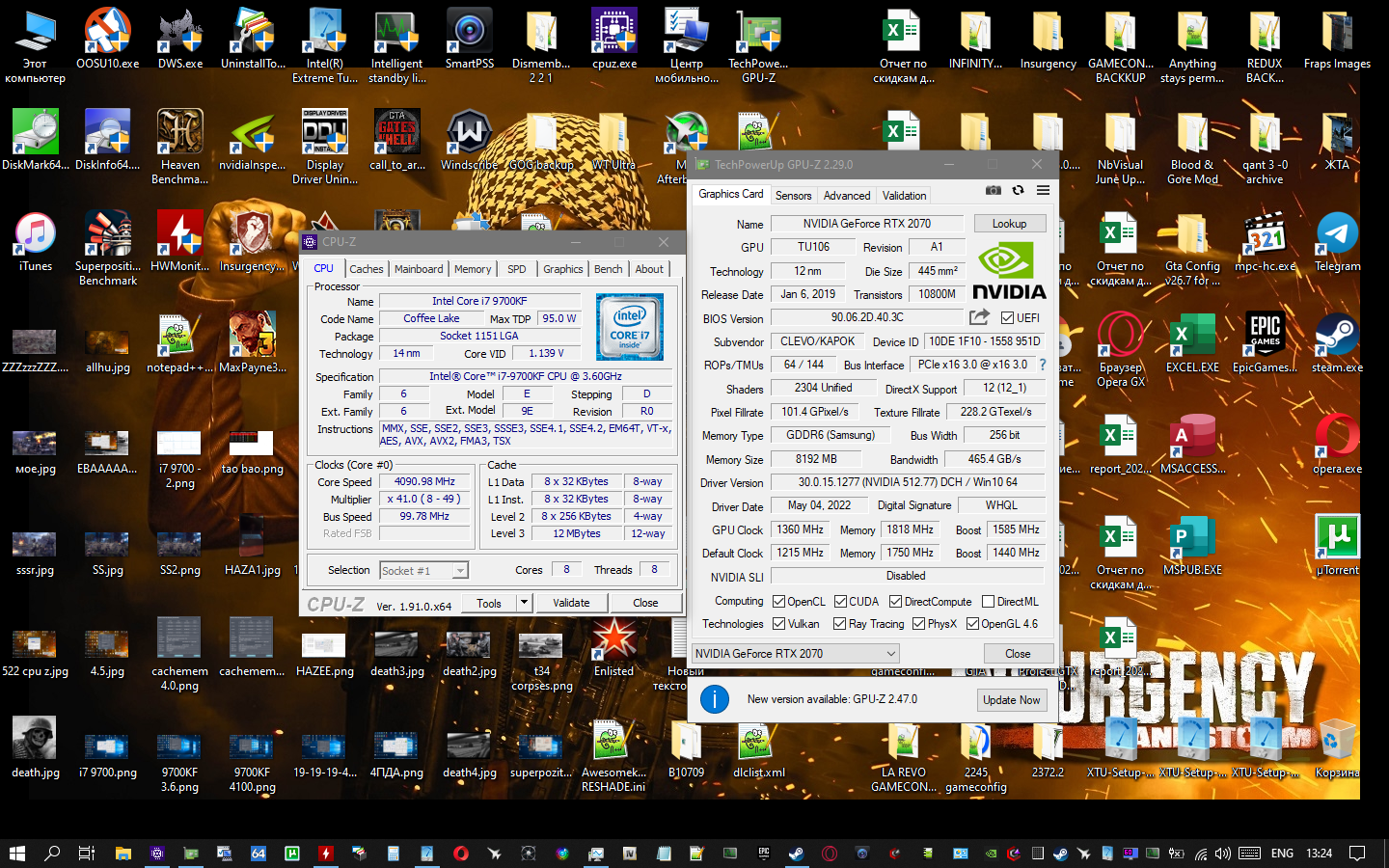Switch to the Sensors tab in GPU-Z
The height and width of the screenshot is (868, 1389).
(x=793, y=196)
